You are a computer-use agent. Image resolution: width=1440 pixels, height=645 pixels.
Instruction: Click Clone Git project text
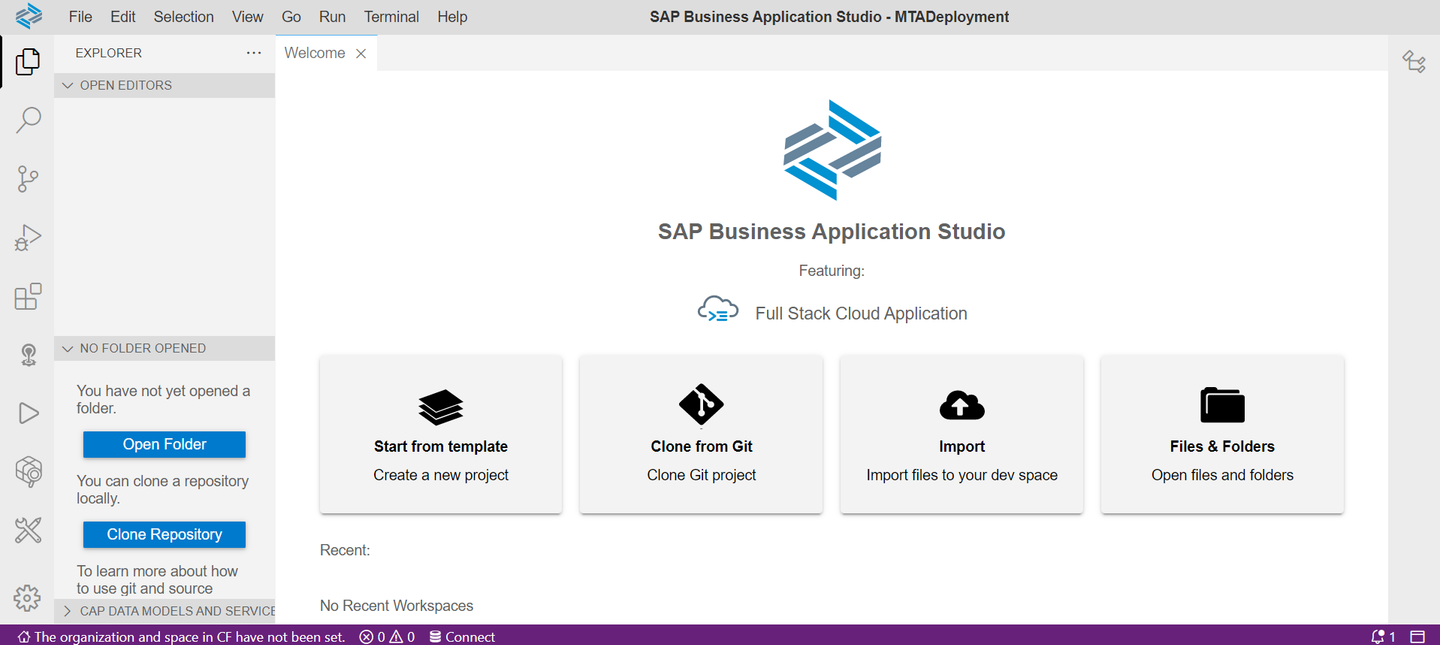pos(701,475)
